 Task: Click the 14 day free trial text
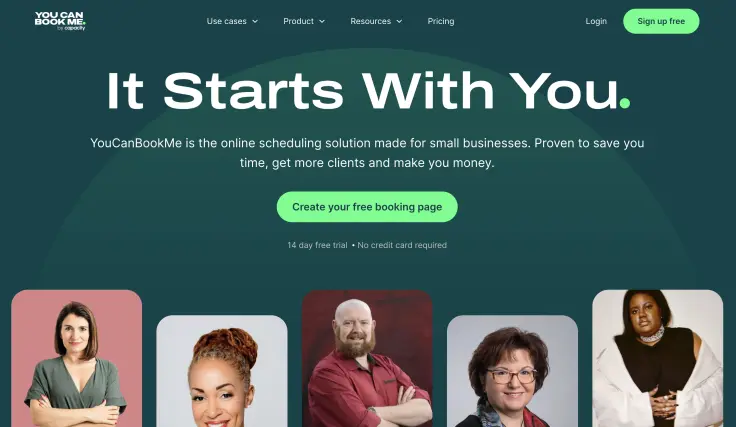tap(317, 245)
